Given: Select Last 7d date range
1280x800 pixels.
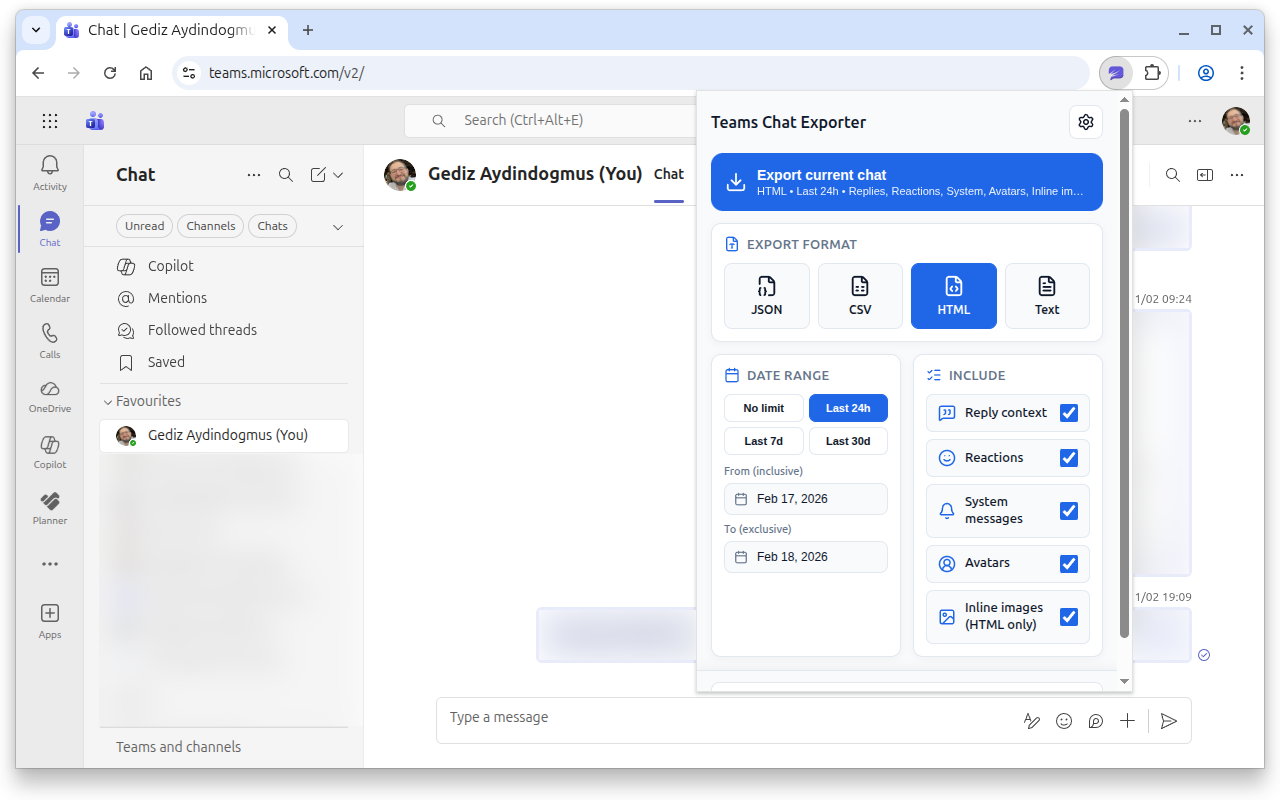Looking at the screenshot, I should tap(764, 441).
